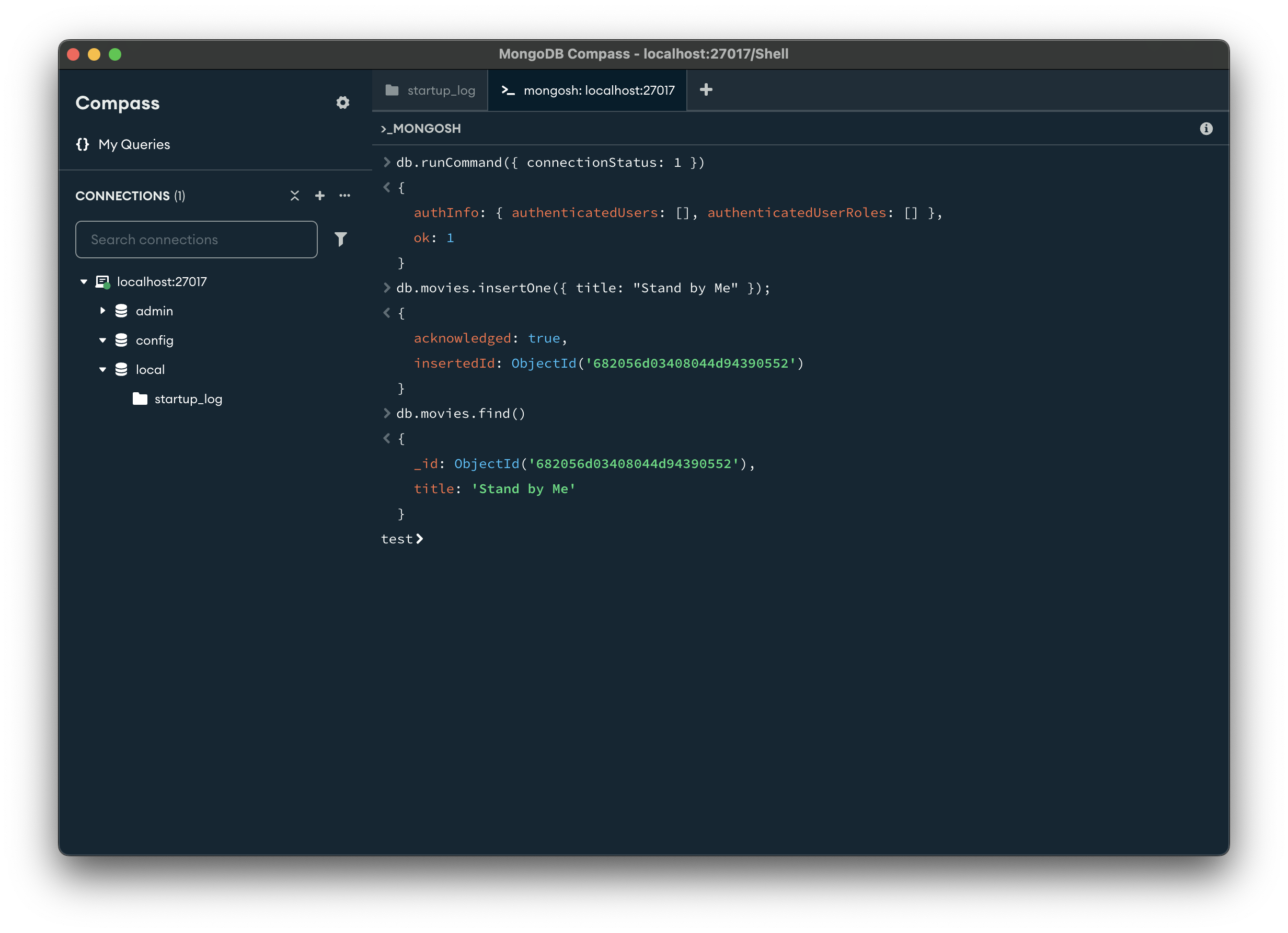Collapse the local database
The width and height of the screenshot is (1288, 933).
pyautogui.click(x=103, y=369)
